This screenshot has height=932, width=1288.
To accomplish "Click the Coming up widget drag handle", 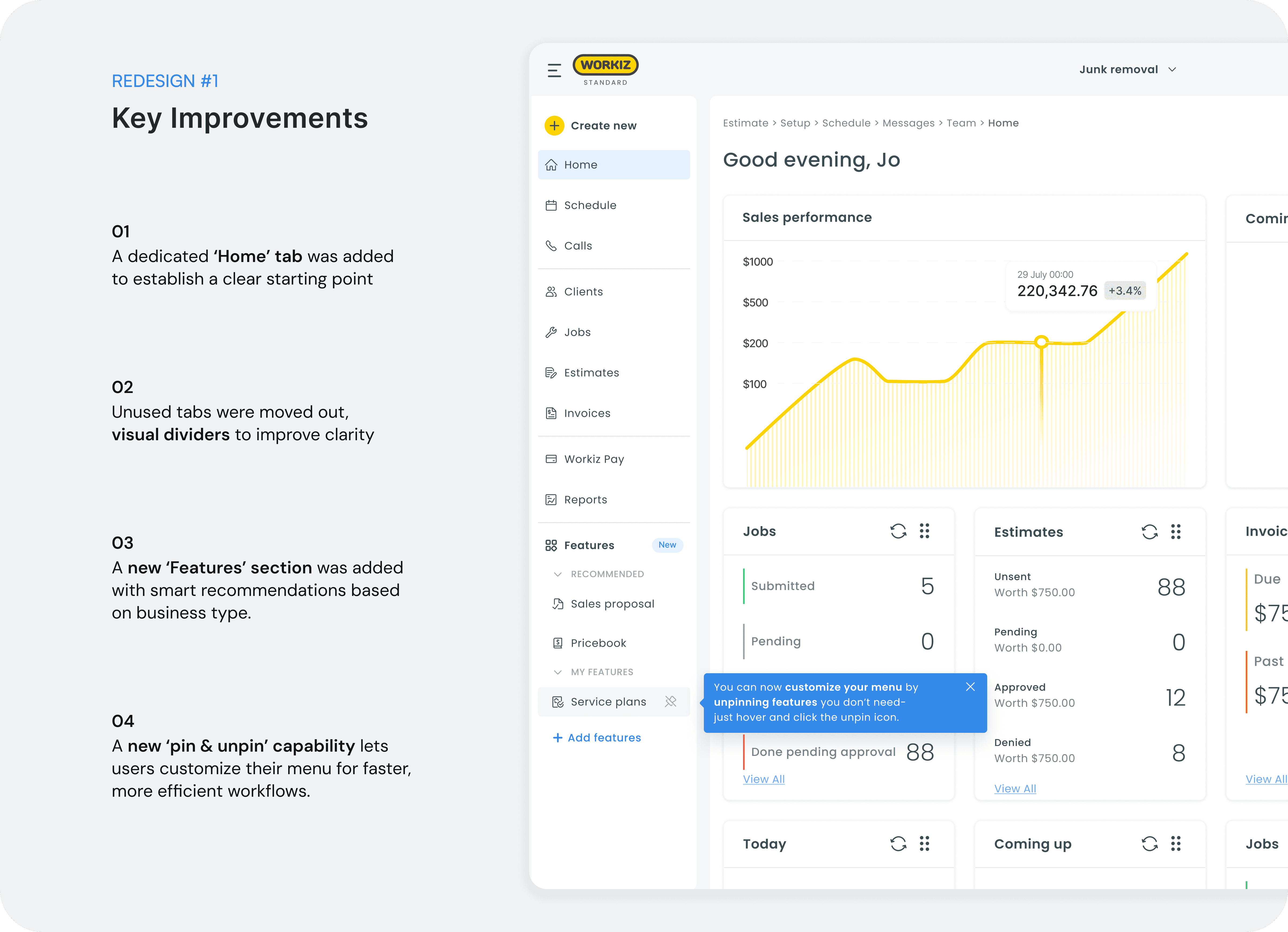I will [1176, 843].
